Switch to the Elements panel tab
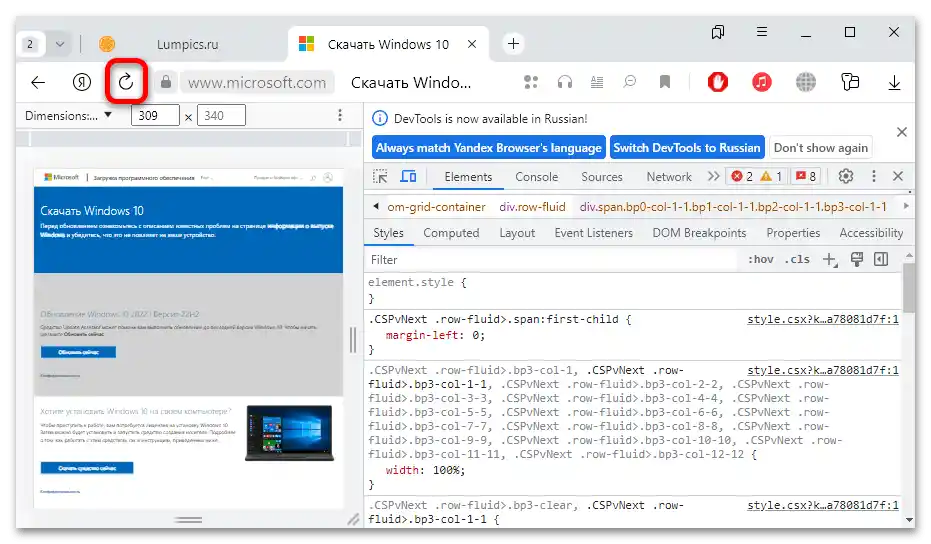The image size is (931, 544). tap(468, 177)
